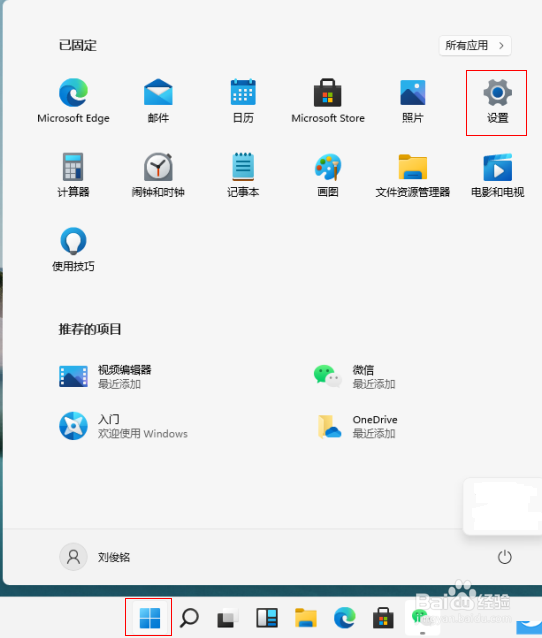Open the 日历 calendar app
This screenshot has width=542, height=638.
click(x=243, y=101)
